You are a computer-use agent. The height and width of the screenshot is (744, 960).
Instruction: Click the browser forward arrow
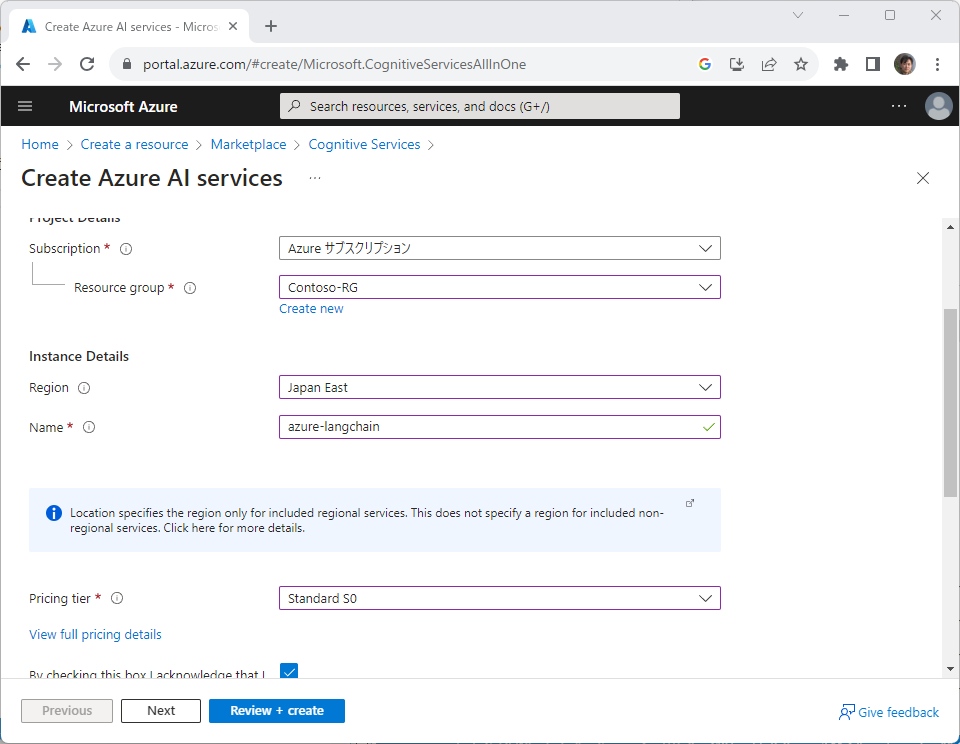tap(55, 64)
